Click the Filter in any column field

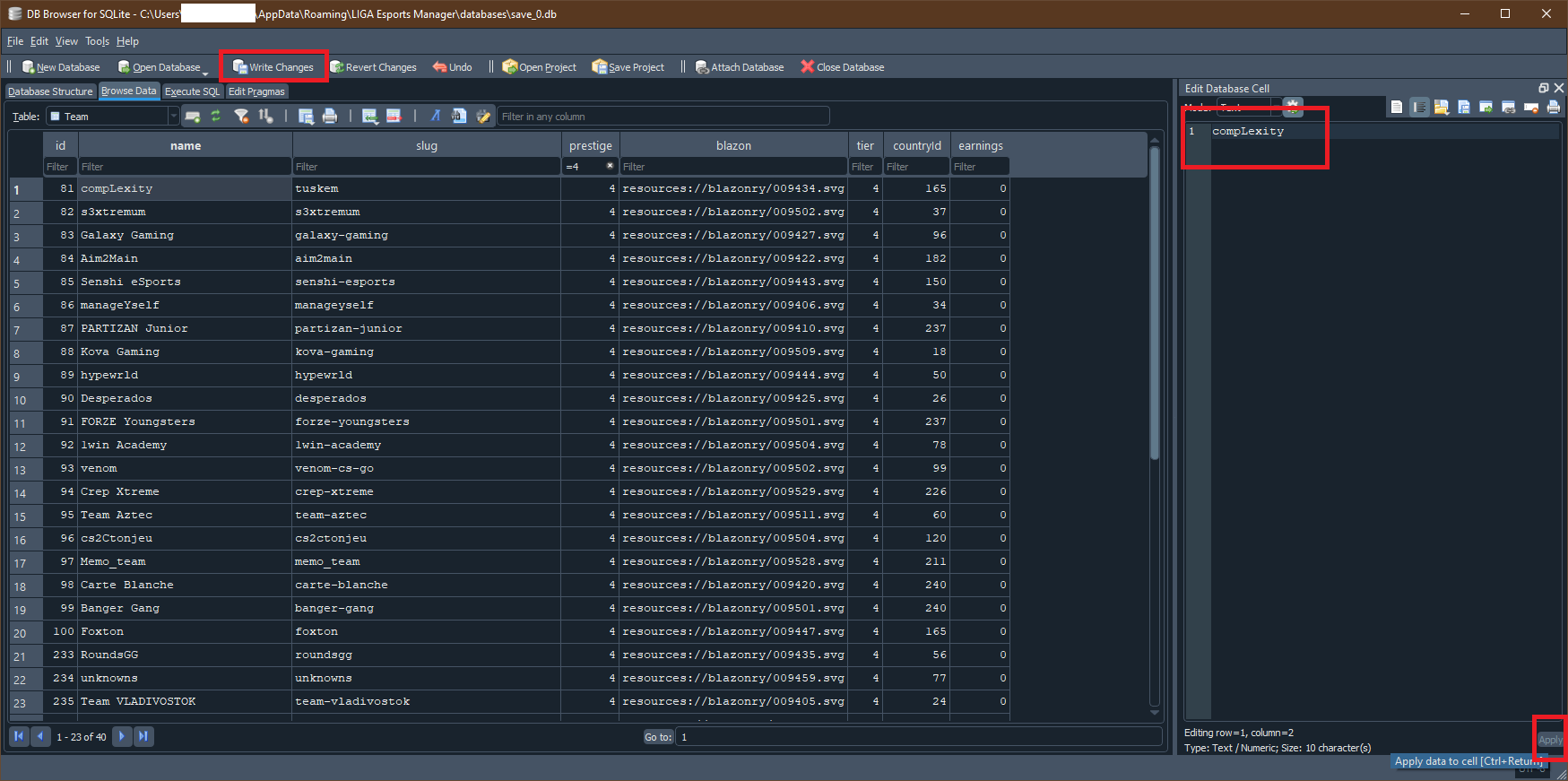663,117
